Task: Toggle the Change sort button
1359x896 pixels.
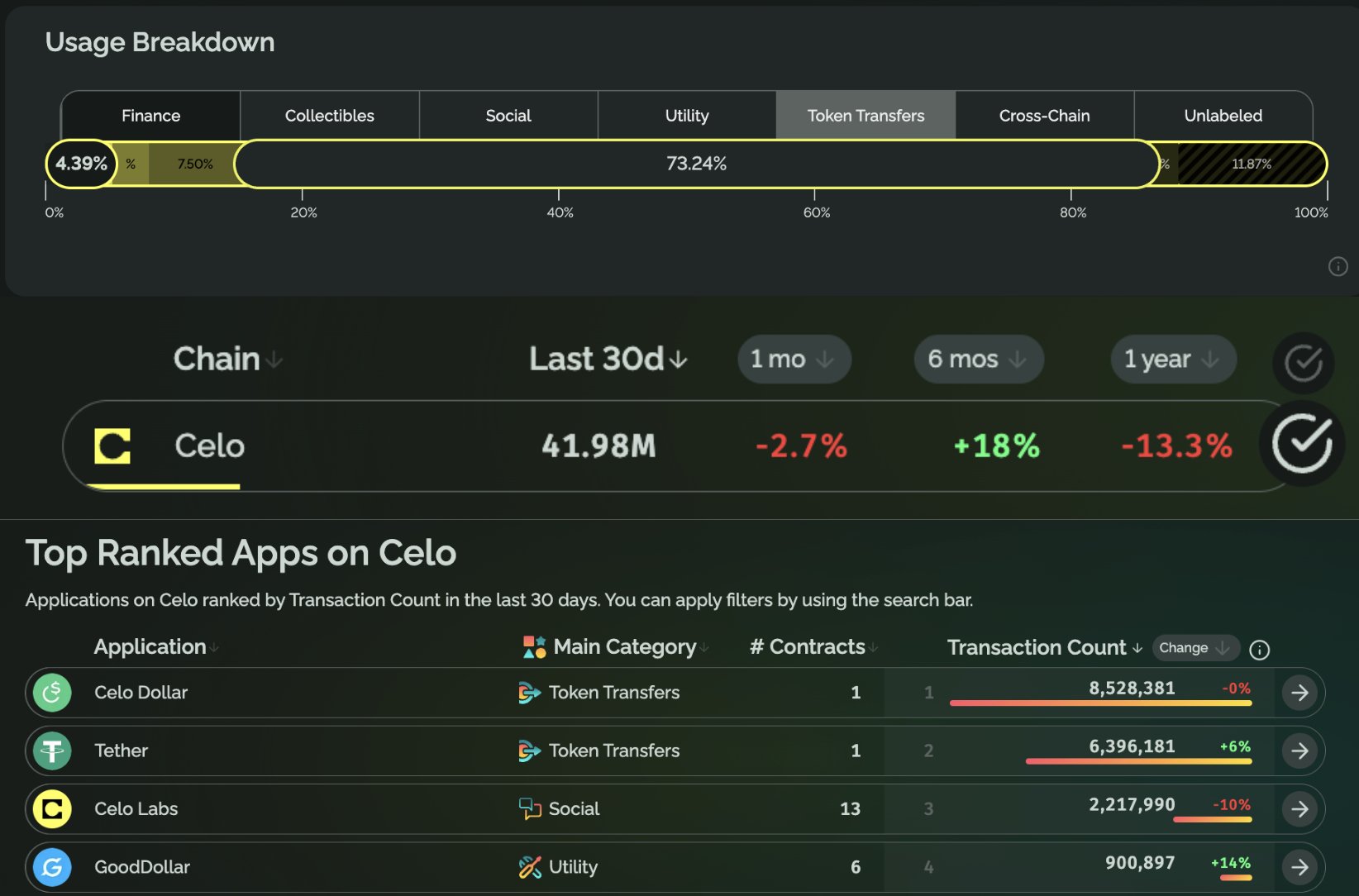Action: pyautogui.click(x=1194, y=648)
